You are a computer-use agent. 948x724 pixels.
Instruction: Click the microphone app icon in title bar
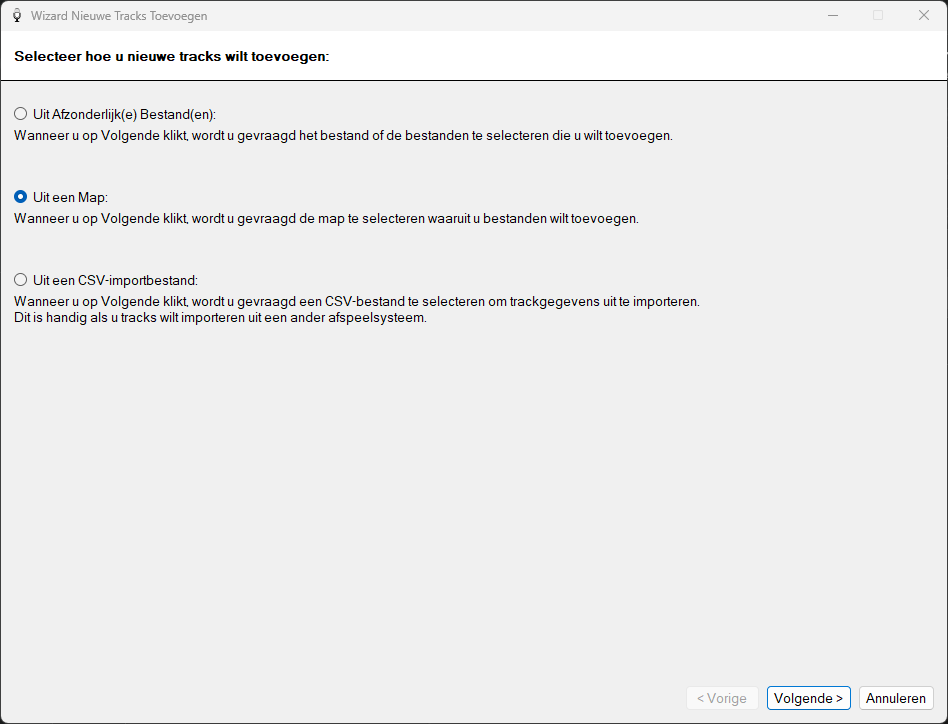tap(17, 16)
